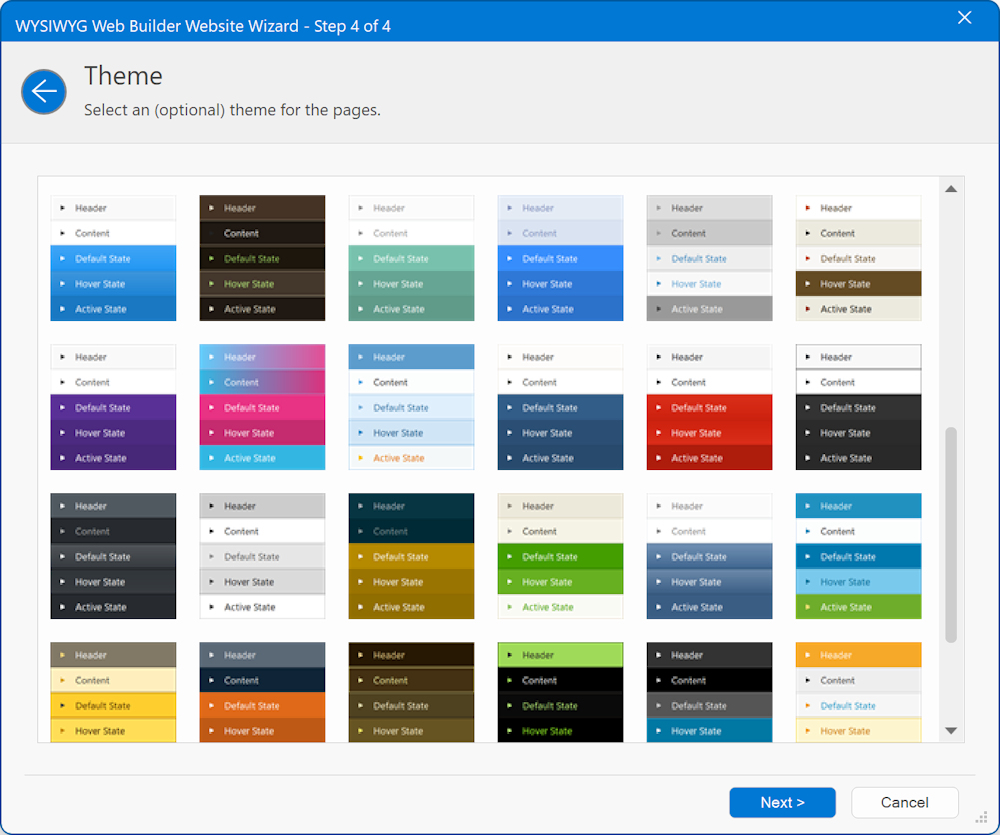The image size is (1000, 835).
Task: Pick the beige theme with brown hover state
Action: [x=858, y=258]
